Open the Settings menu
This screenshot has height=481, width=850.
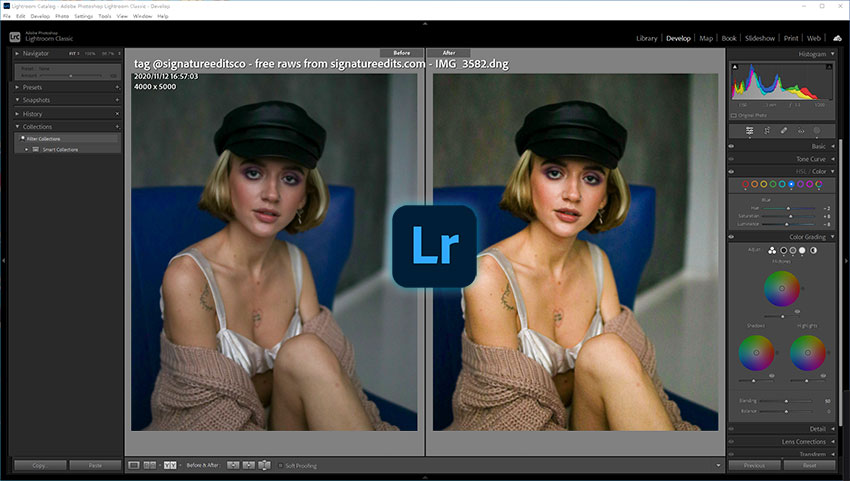pyautogui.click(x=83, y=16)
